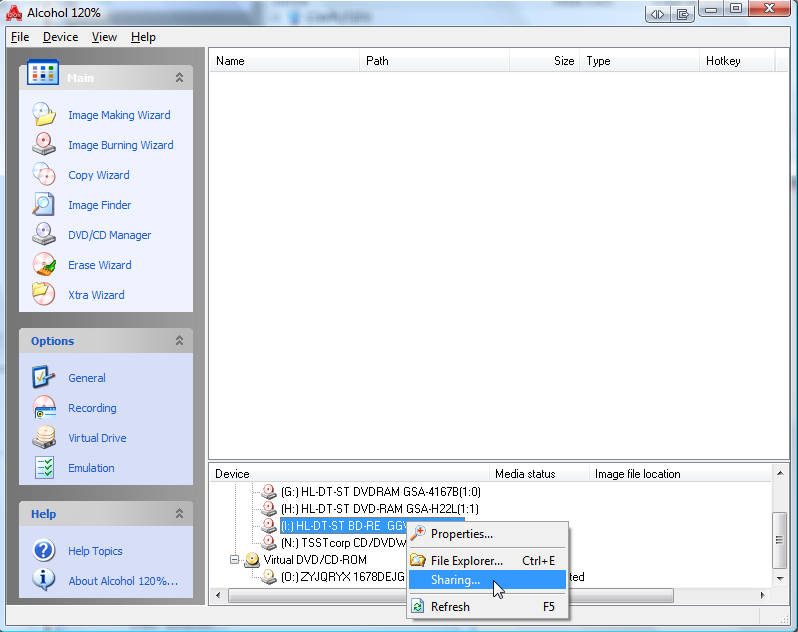
Task: Click the Properties magnifier icon in context menu
Action: click(418, 533)
